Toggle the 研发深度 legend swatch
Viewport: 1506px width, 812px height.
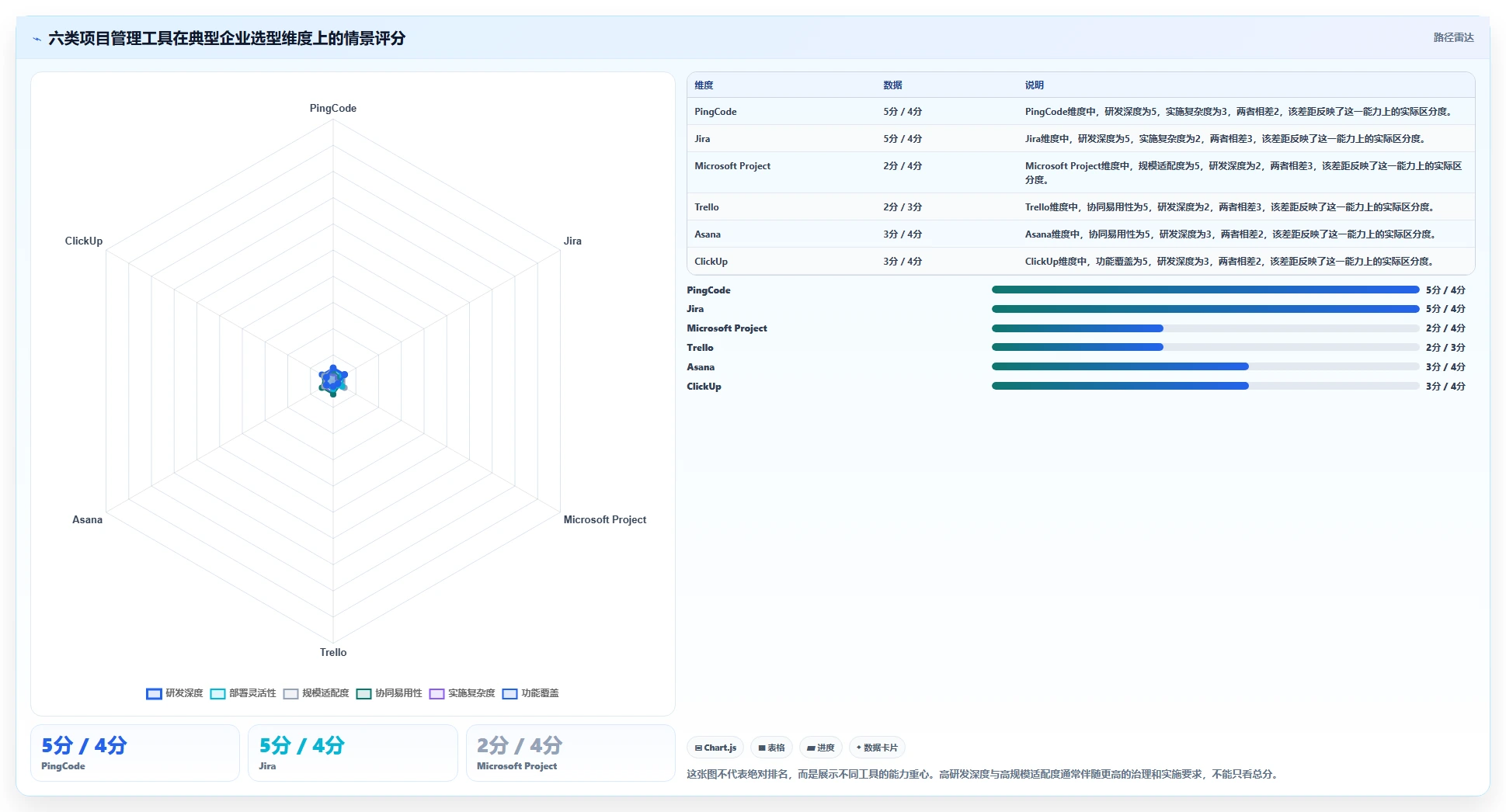(154, 693)
